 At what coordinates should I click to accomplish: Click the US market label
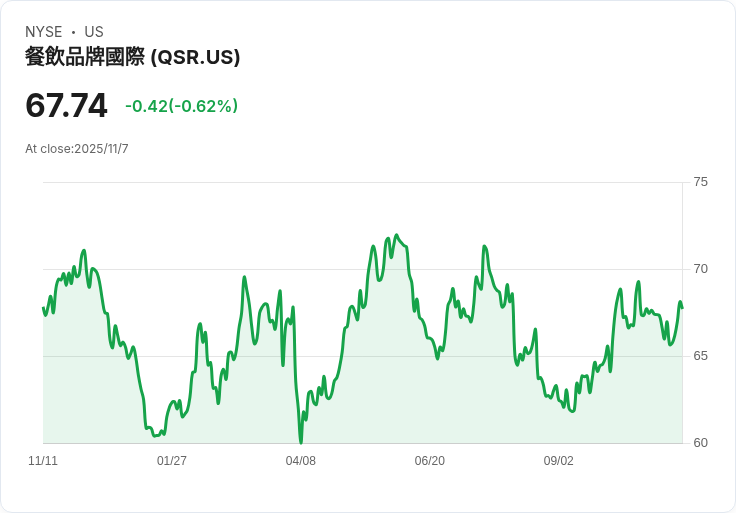pyautogui.click(x=94, y=32)
